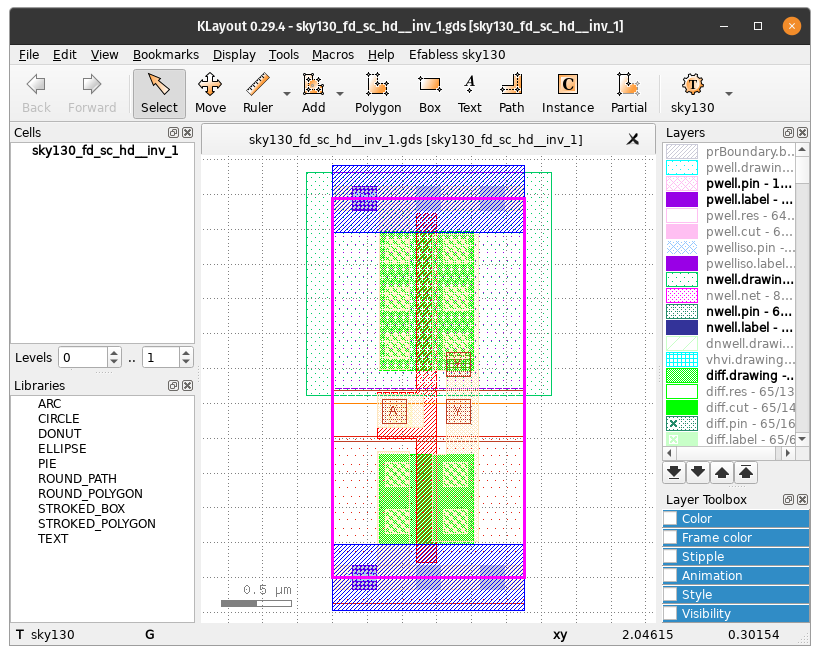Open the Ruler tool dropdown arrow
The height and width of the screenshot is (655, 820).
287,94
